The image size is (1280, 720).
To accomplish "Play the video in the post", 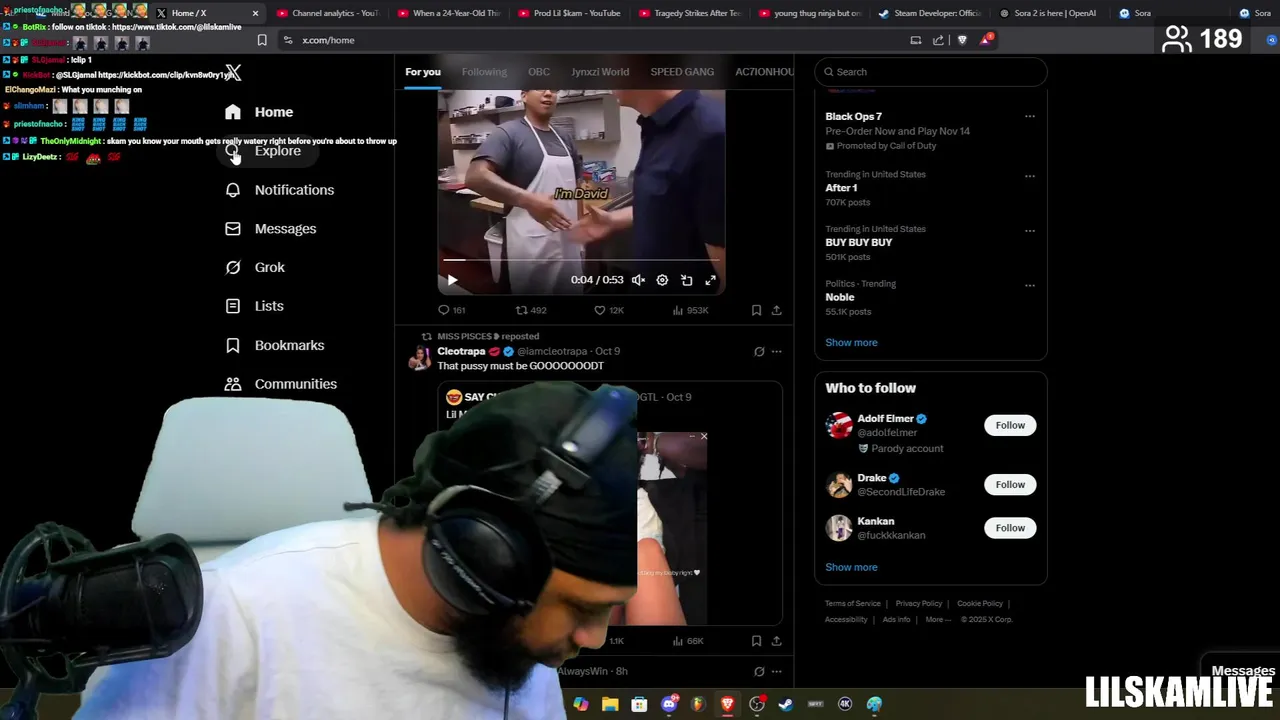I will [452, 280].
